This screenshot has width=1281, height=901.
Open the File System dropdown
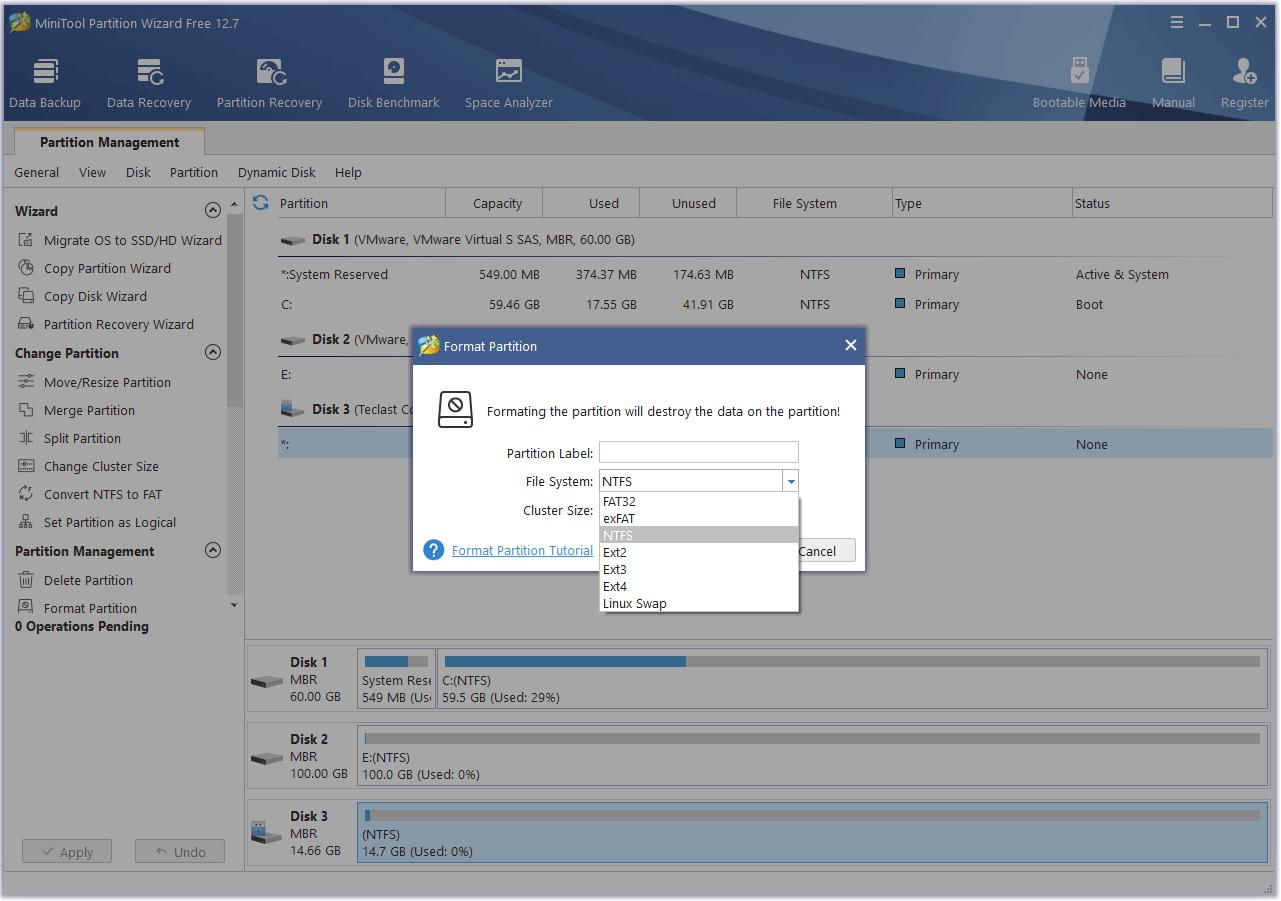[790, 481]
